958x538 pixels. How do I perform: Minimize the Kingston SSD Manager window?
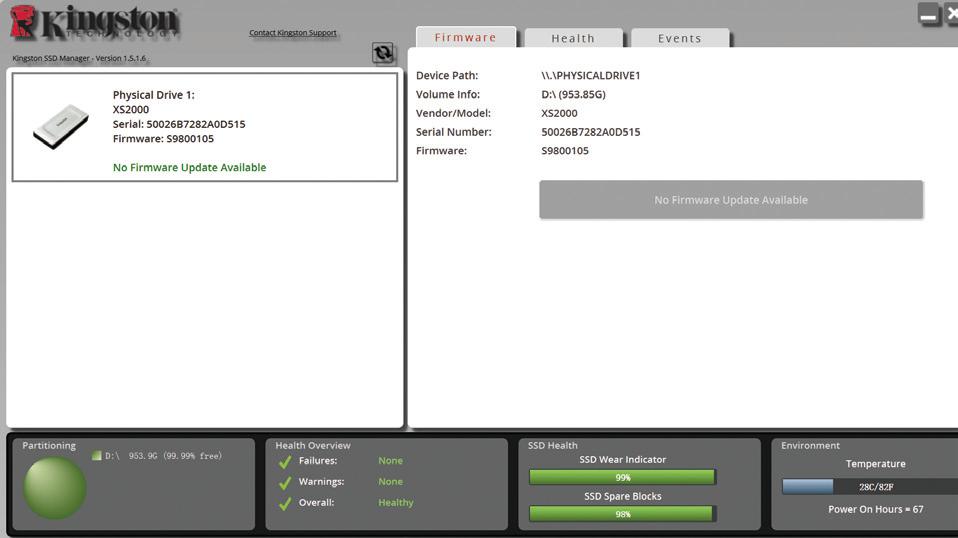(928, 14)
